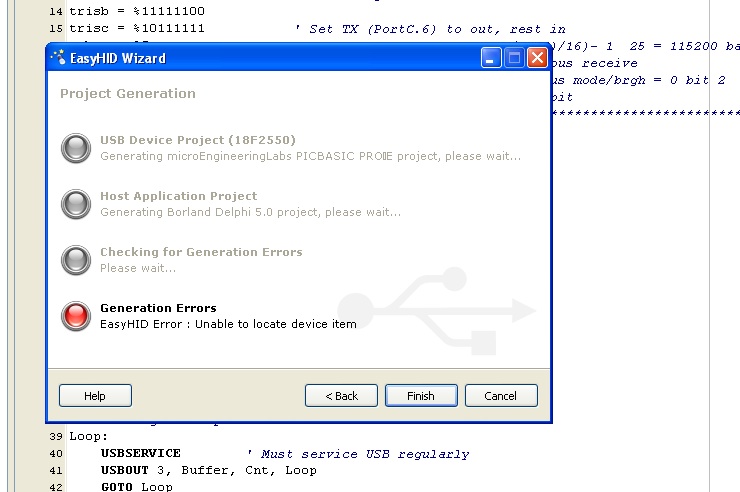Click 'USBSERVICE' keyword on line 40

click(x=141, y=453)
